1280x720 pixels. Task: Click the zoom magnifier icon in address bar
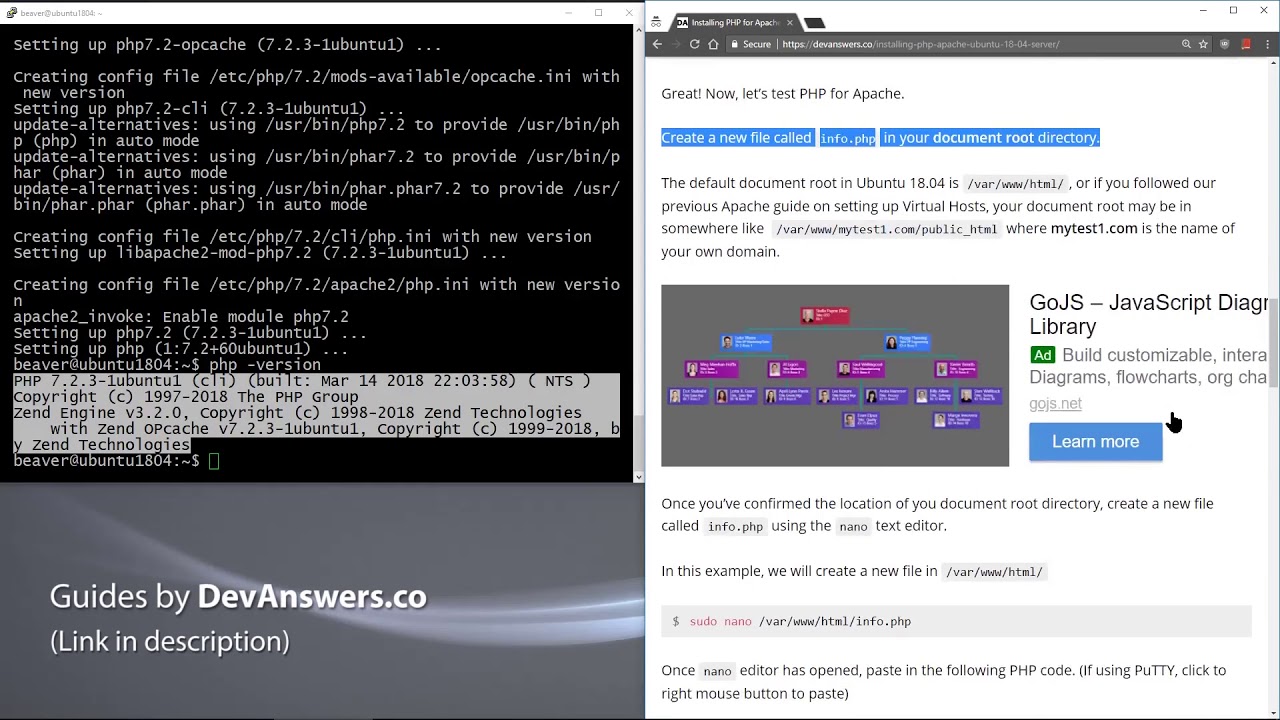[x=1186, y=44]
